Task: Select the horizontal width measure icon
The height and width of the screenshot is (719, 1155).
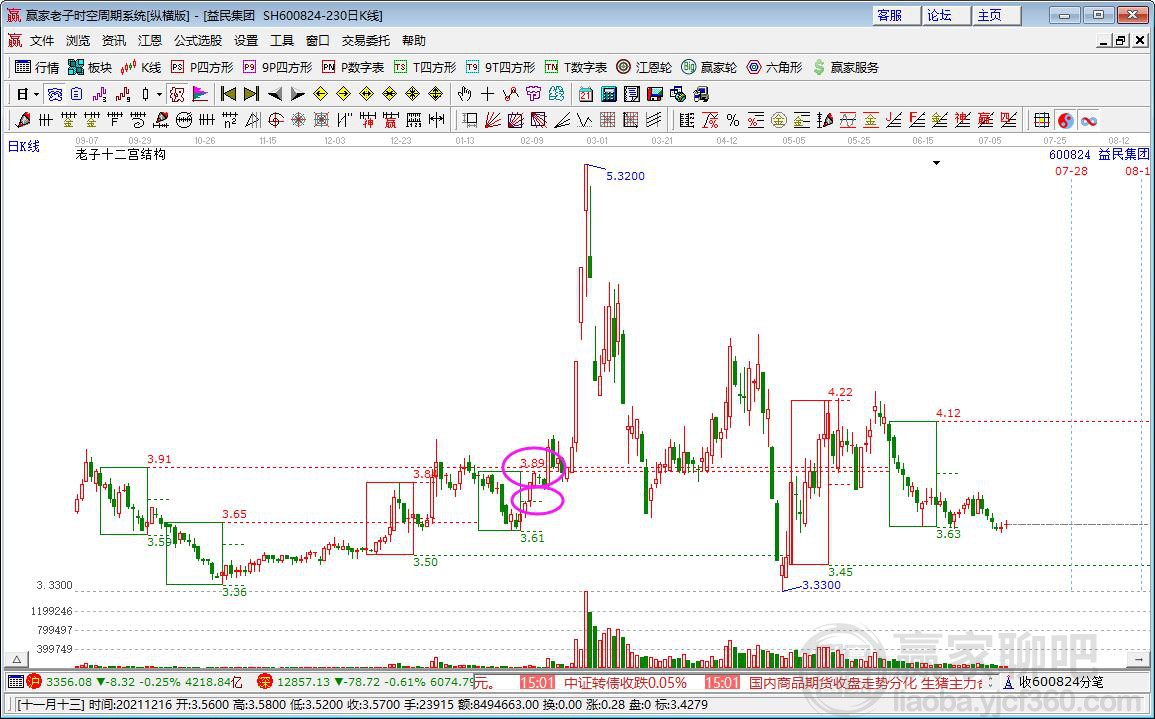Action: [437, 120]
